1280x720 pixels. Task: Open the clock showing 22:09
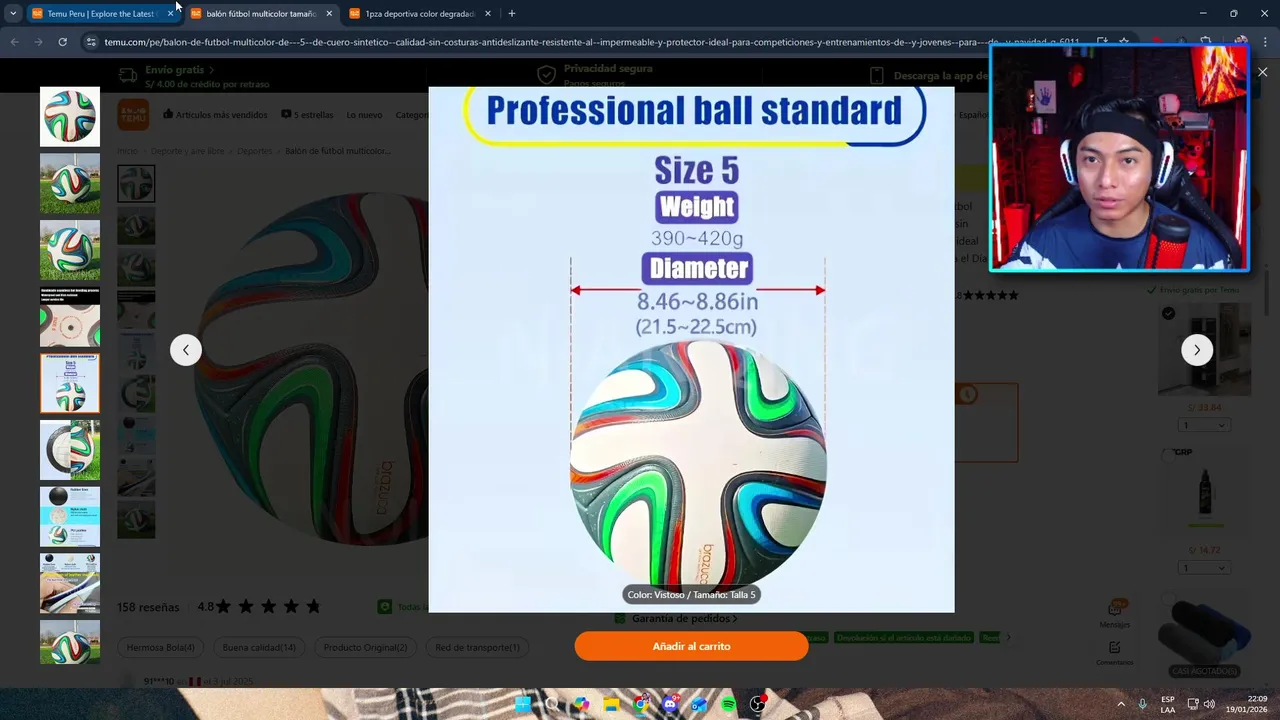[x=1247, y=704]
